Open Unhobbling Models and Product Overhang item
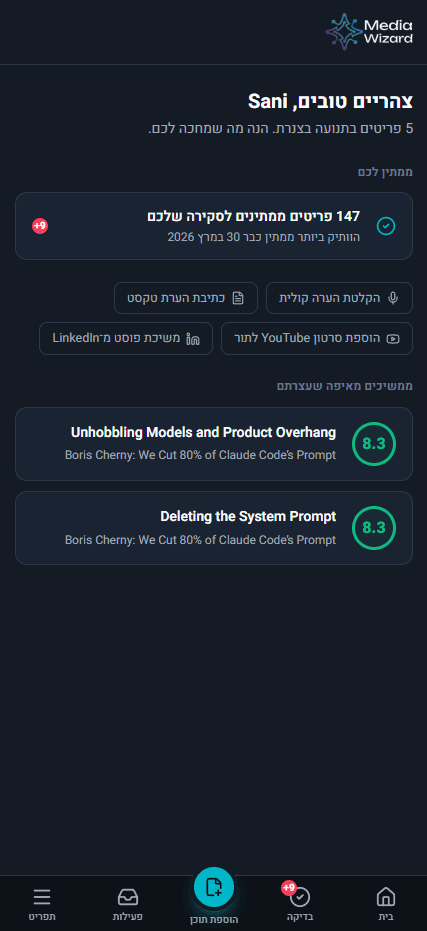Image resolution: width=427 pixels, height=931 pixels. pos(214,444)
